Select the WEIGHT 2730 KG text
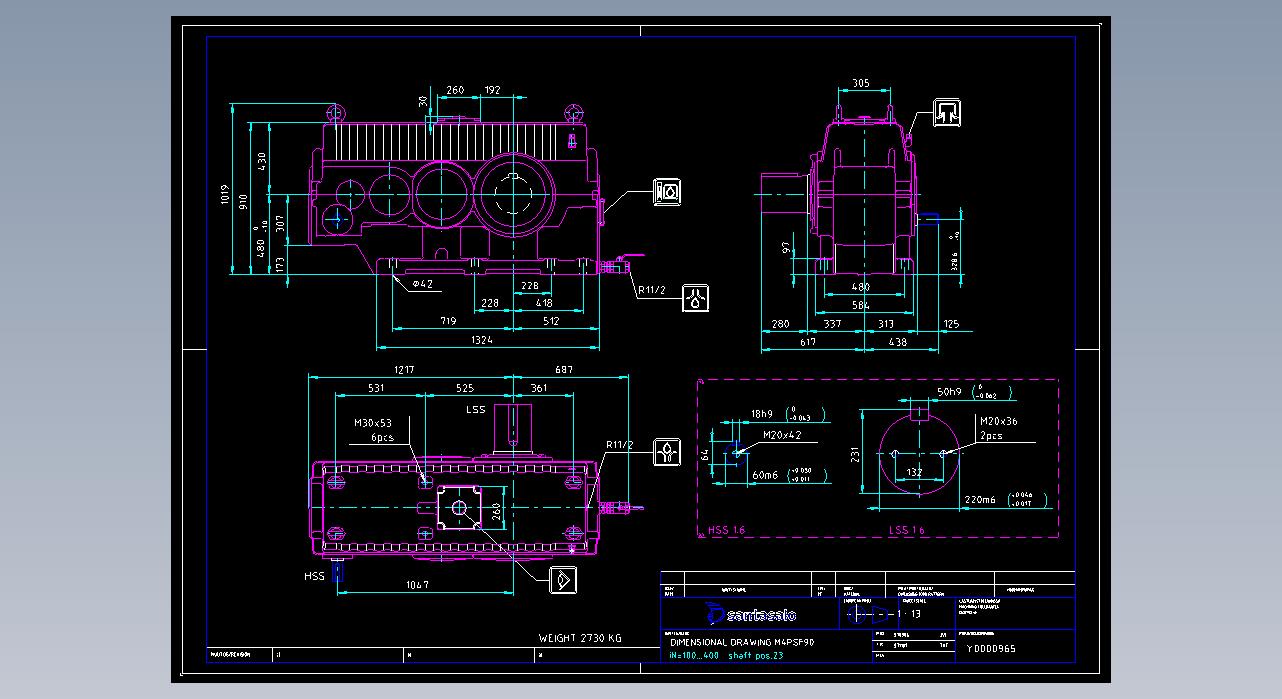The height and width of the screenshot is (699, 1282). (580, 638)
